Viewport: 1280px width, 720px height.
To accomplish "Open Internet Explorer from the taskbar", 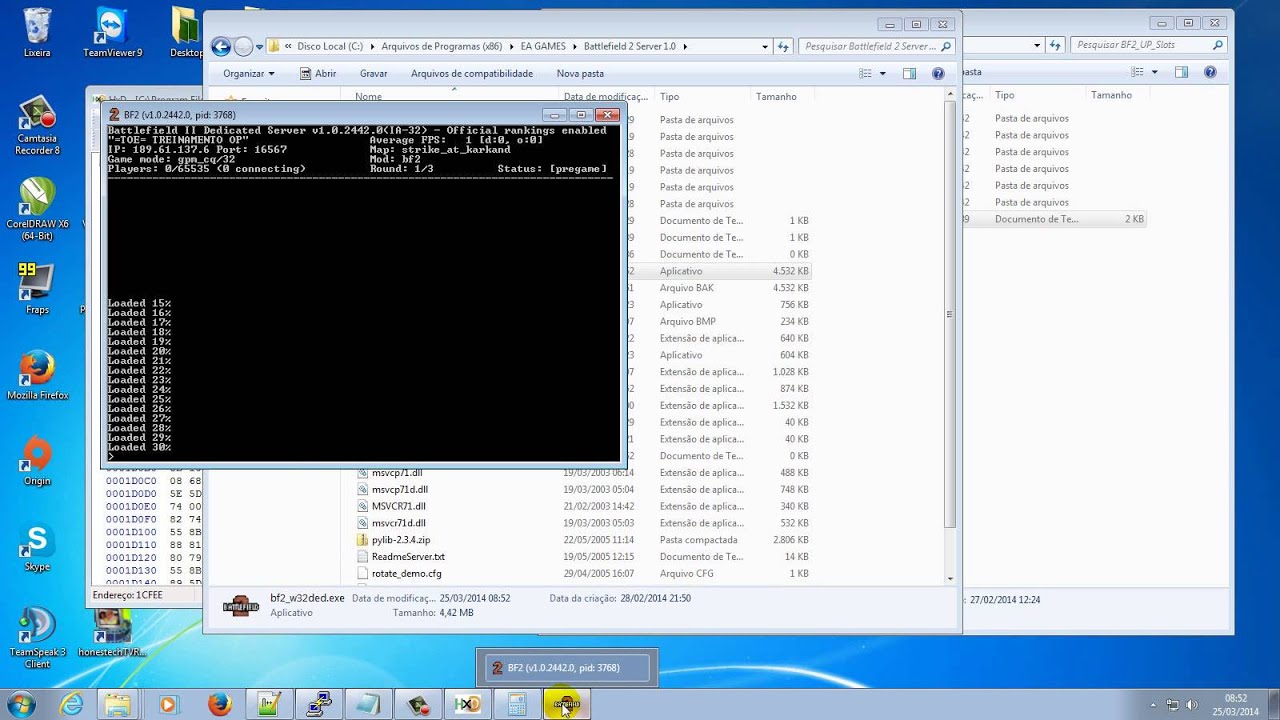I will [72, 704].
